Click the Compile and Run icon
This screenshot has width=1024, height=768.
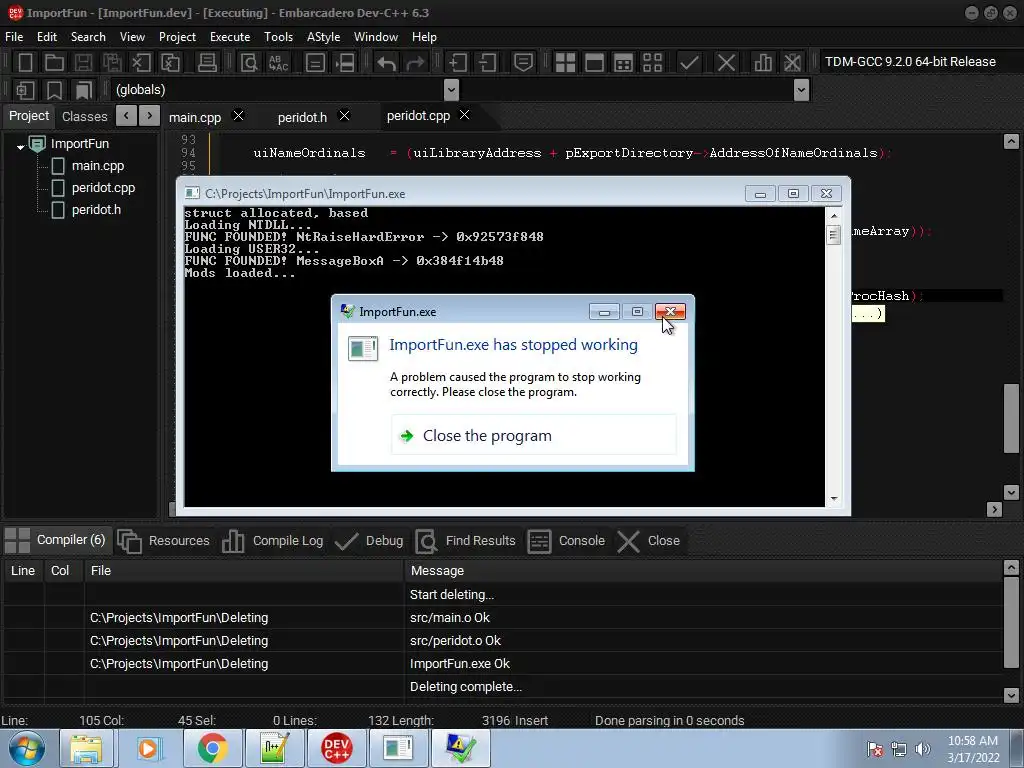coord(624,63)
